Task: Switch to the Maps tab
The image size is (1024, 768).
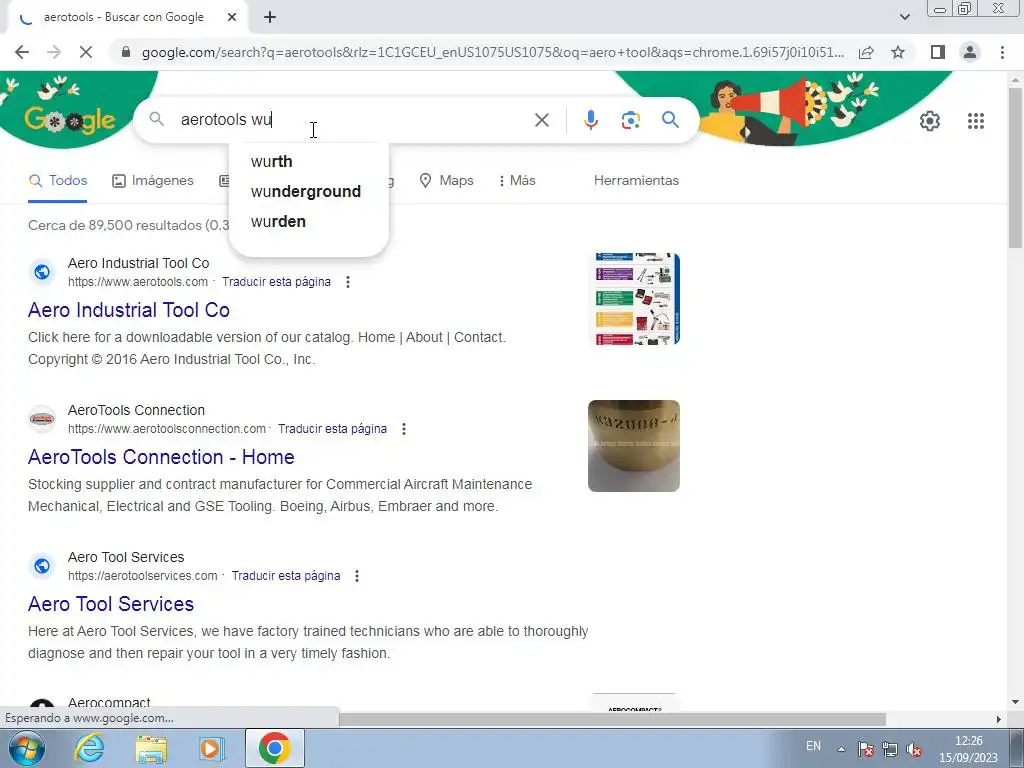Action: (x=446, y=180)
